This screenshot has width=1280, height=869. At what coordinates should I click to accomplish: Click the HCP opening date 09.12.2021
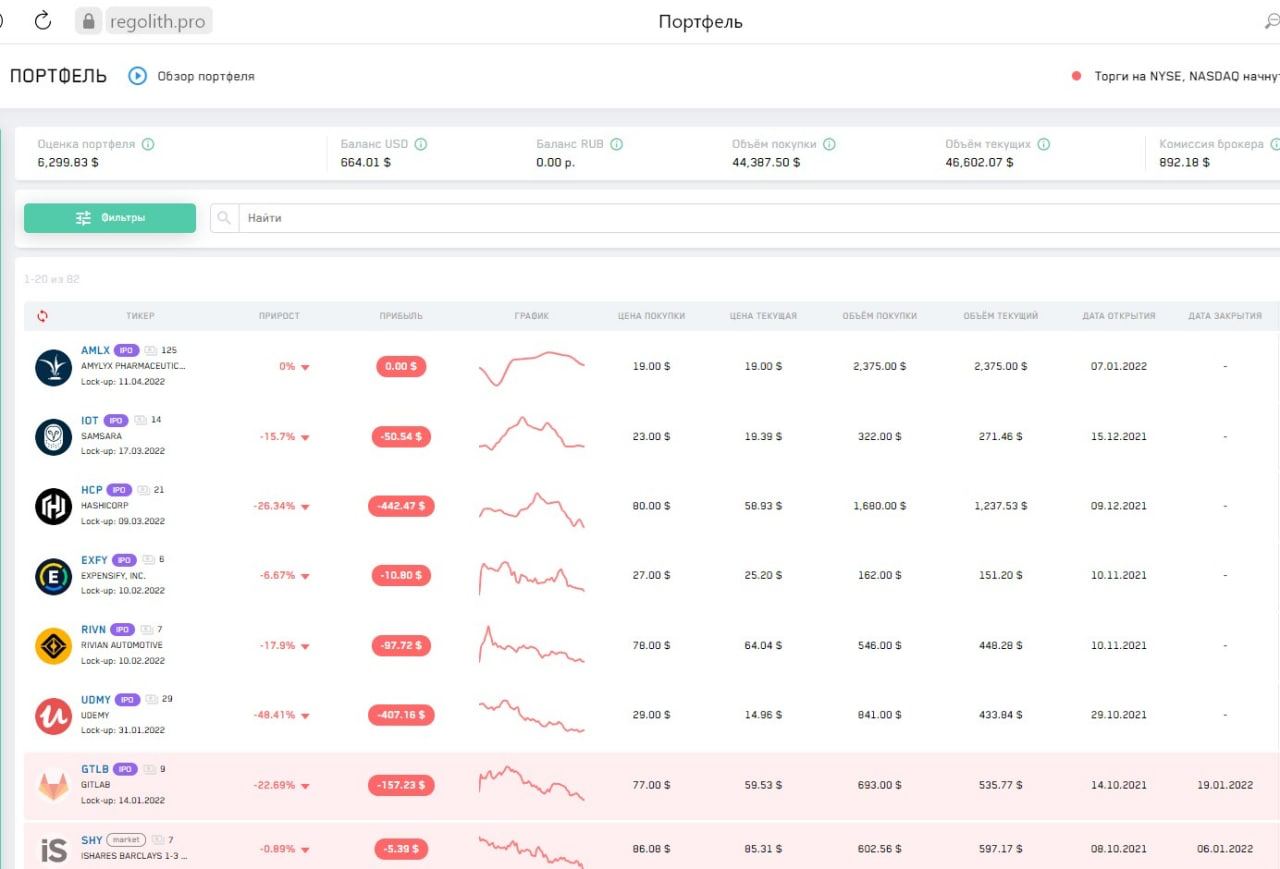(1119, 507)
